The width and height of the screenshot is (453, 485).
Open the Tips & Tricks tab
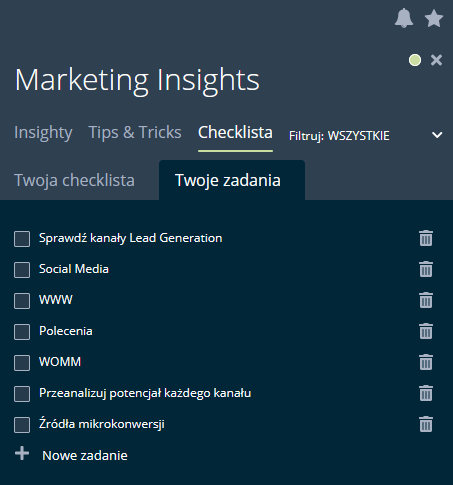tap(135, 132)
